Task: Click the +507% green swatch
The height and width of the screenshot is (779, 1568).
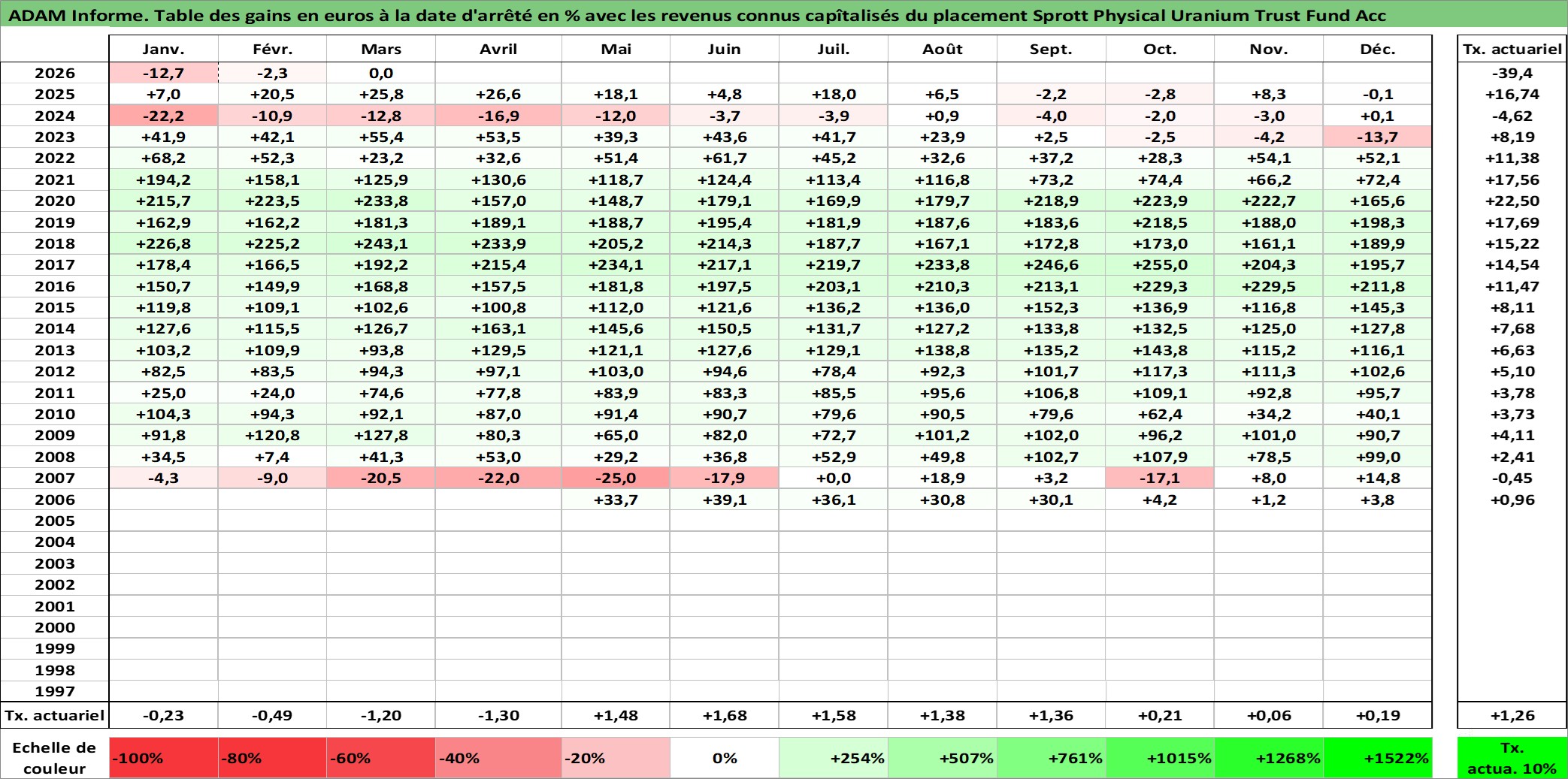Action: tap(943, 757)
